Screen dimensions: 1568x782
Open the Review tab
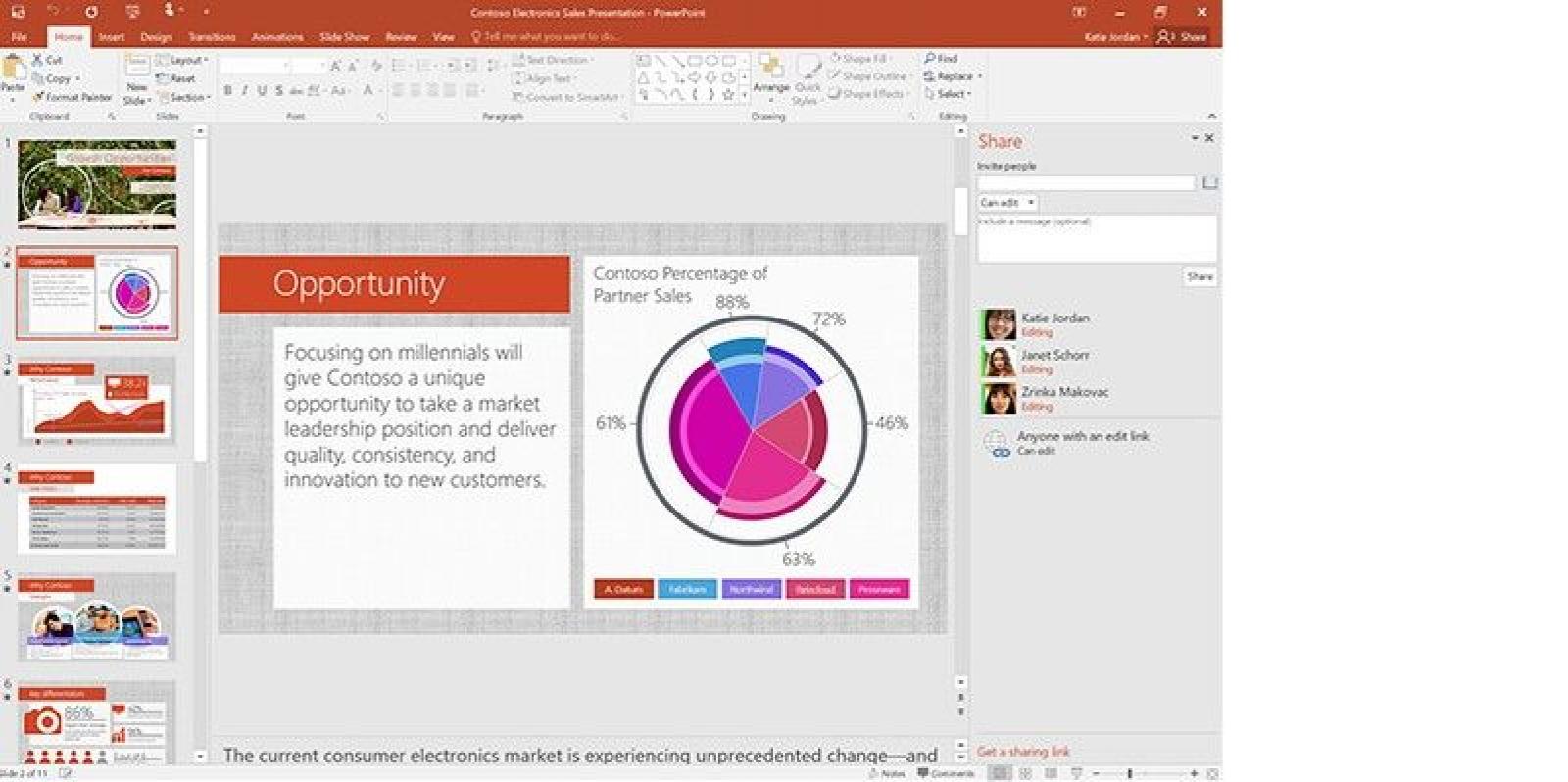401,37
